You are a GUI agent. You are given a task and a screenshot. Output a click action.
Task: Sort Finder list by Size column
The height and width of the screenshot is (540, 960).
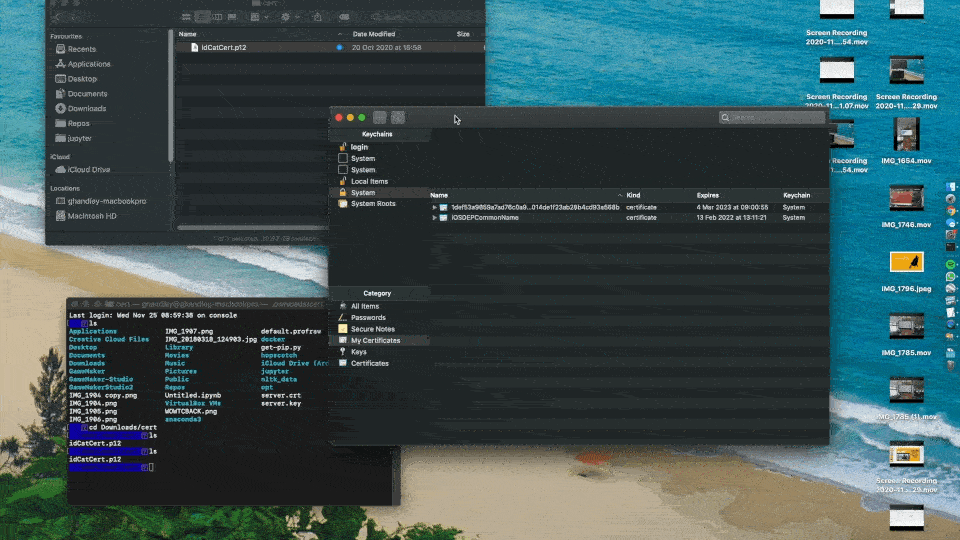coord(463,34)
